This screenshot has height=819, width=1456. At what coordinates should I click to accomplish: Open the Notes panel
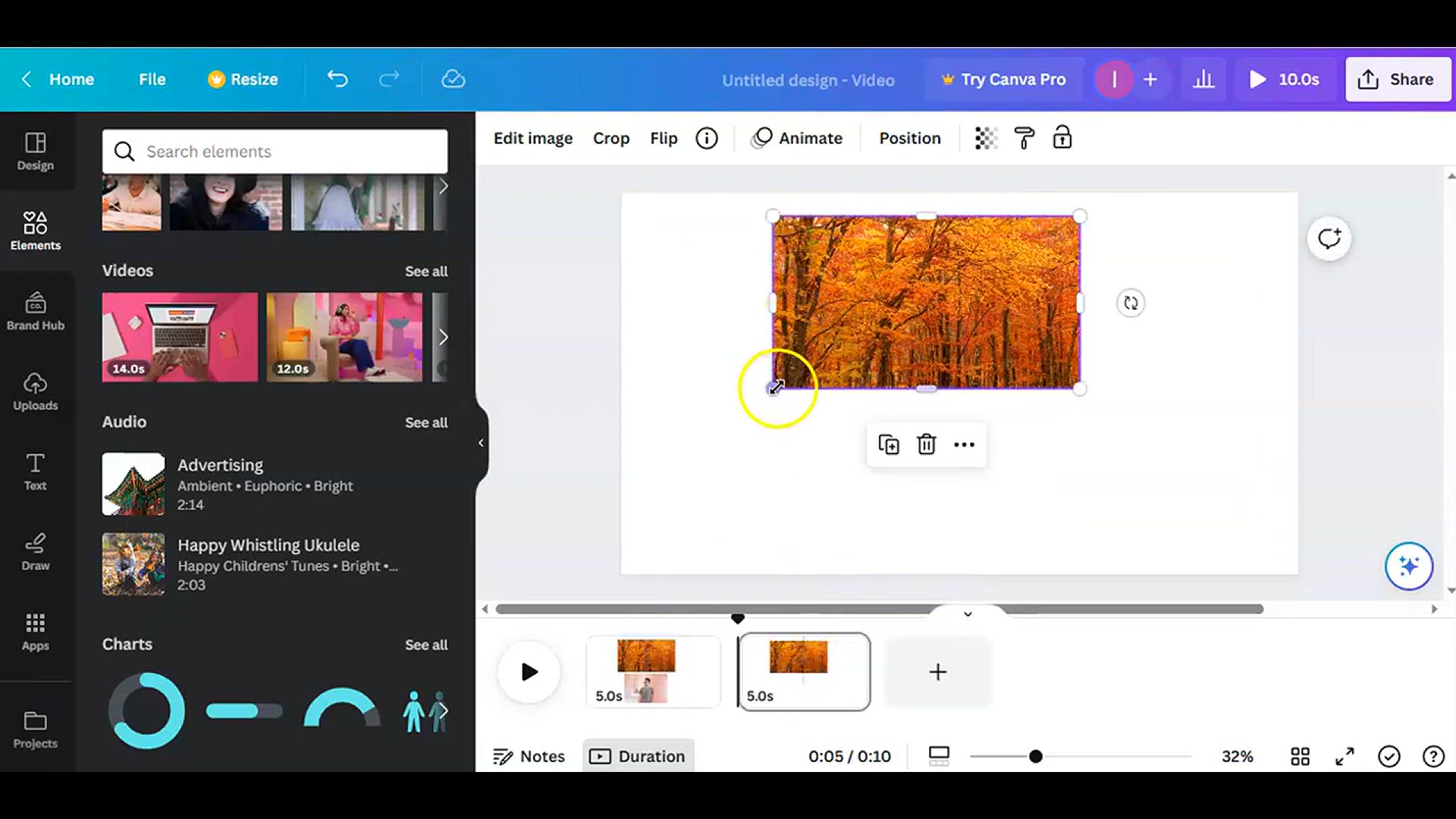(x=529, y=757)
